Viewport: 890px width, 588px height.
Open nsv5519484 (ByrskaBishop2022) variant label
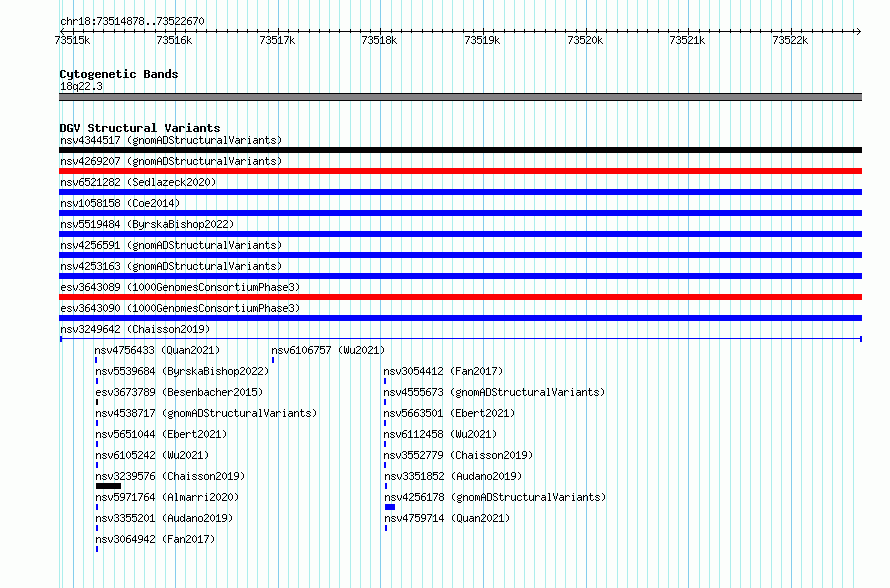coord(147,224)
